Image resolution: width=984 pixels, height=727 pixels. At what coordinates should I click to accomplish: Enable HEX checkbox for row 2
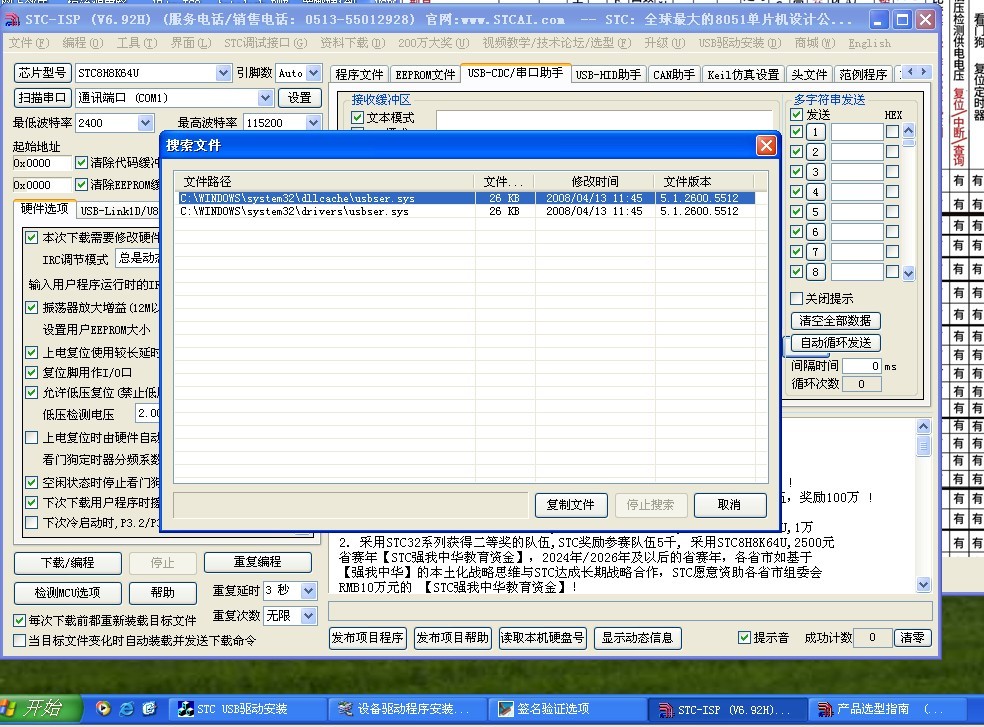892,151
